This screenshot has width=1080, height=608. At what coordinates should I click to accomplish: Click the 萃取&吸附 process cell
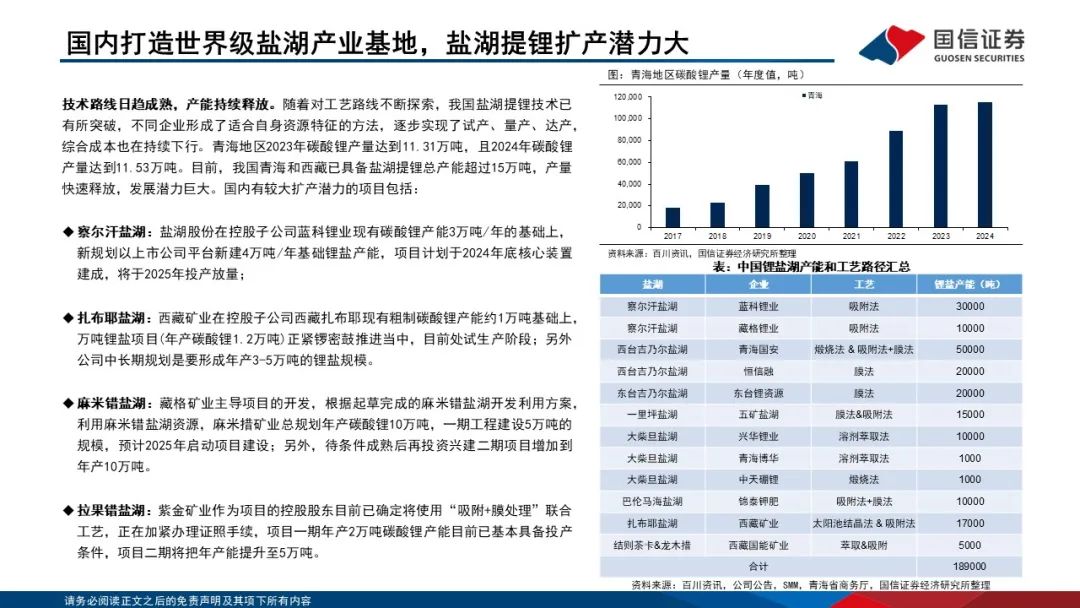pyautogui.click(x=864, y=545)
